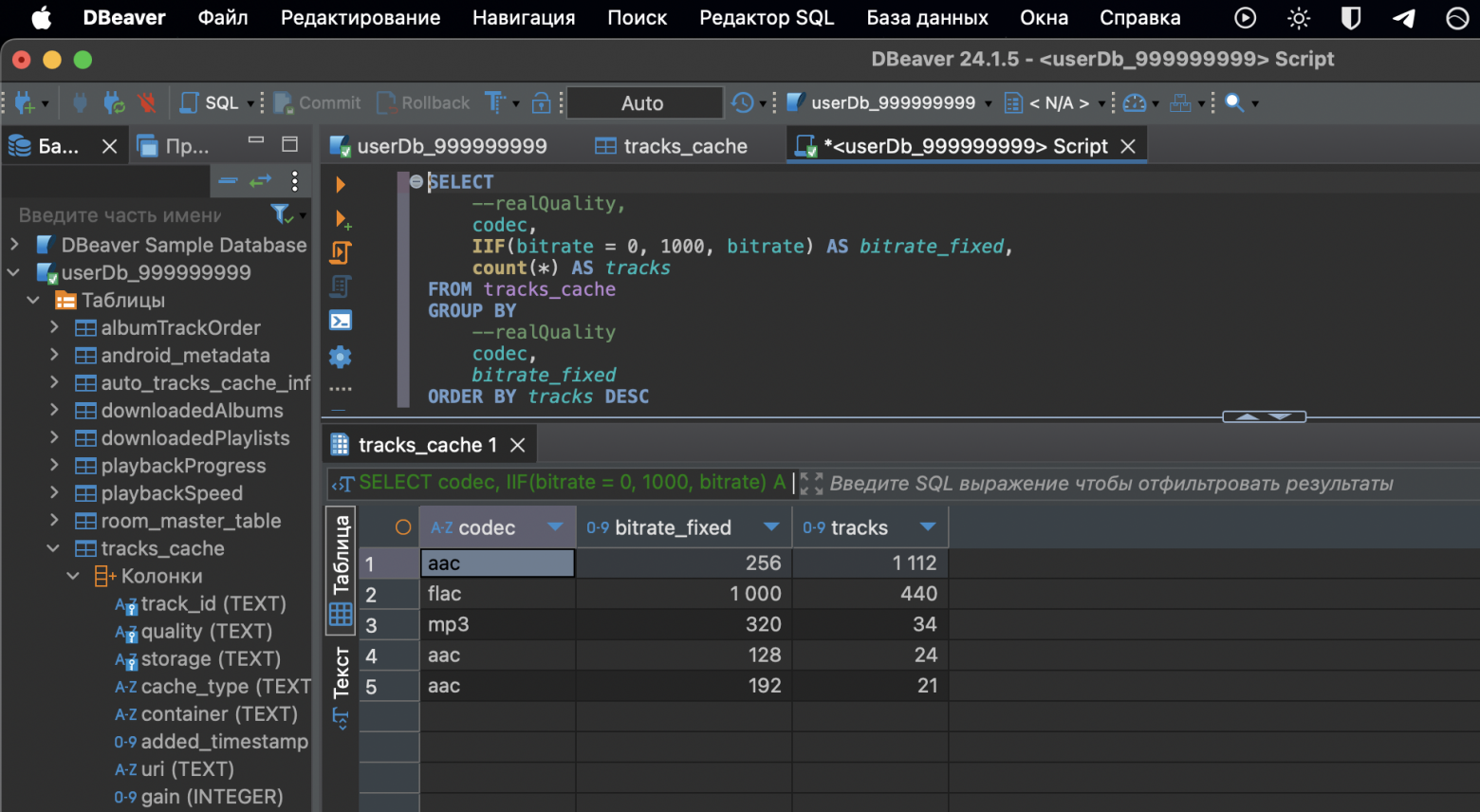The image size is (1480, 812).
Task: Execute SQL statement in new tab icon
Action: point(342,219)
